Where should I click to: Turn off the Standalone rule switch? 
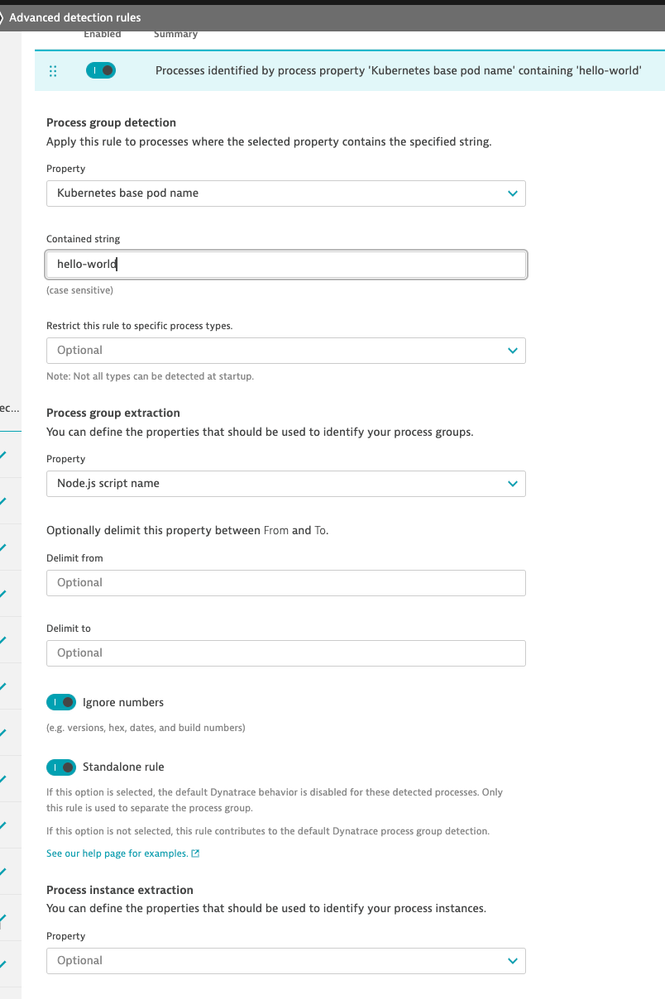61,767
